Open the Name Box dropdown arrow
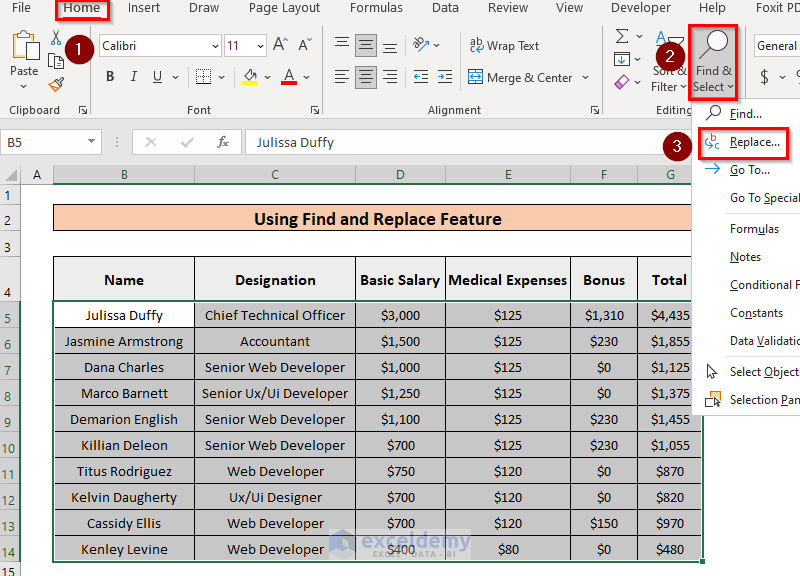Image resolution: width=800 pixels, height=576 pixels. tap(92, 142)
